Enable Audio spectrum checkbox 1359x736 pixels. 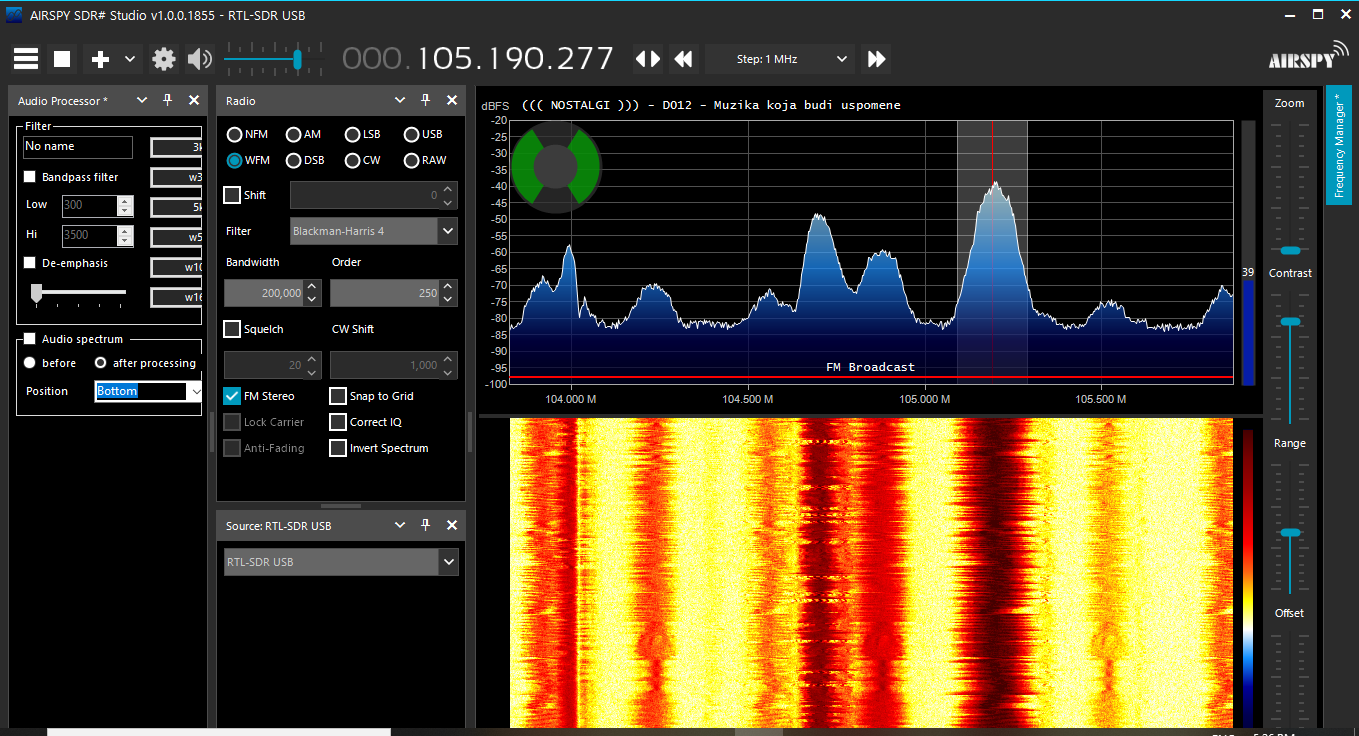tap(30, 339)
